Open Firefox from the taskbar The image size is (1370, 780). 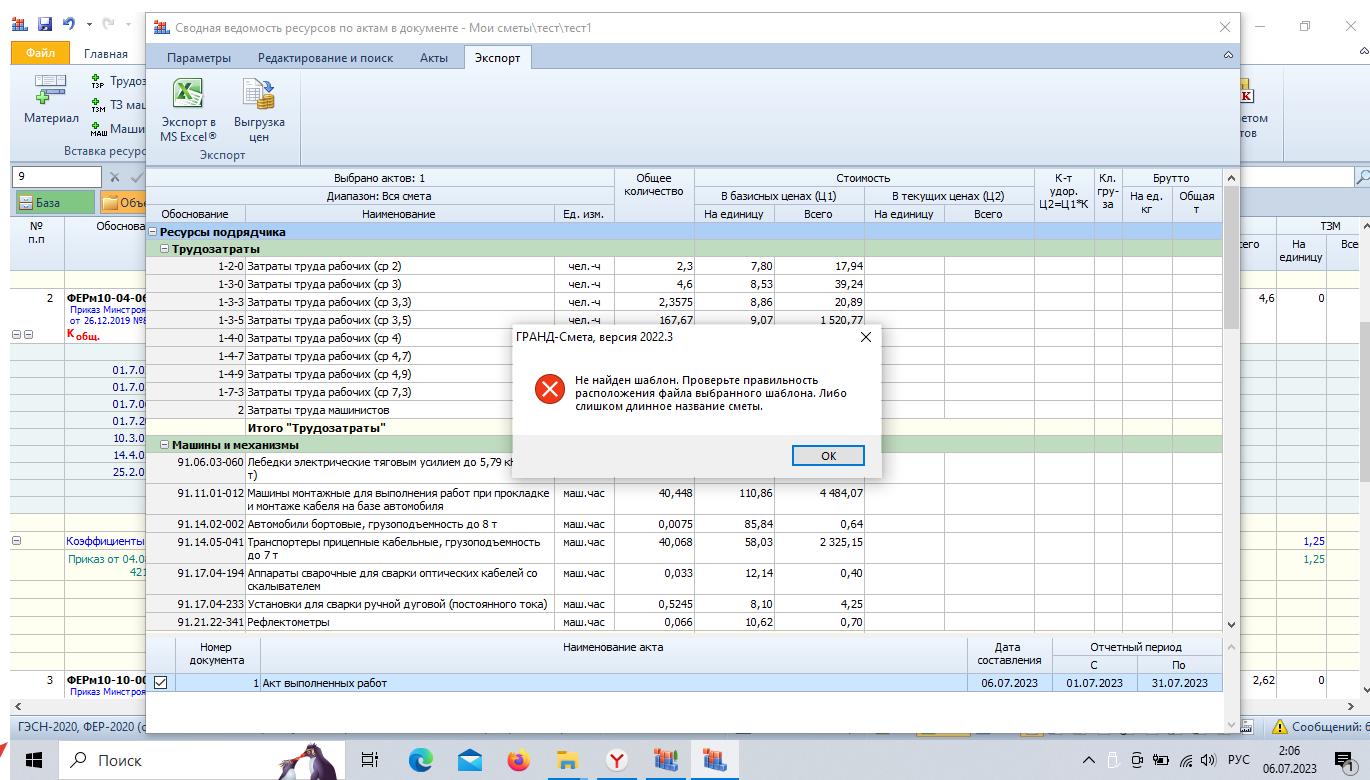[x=518, y=760]
